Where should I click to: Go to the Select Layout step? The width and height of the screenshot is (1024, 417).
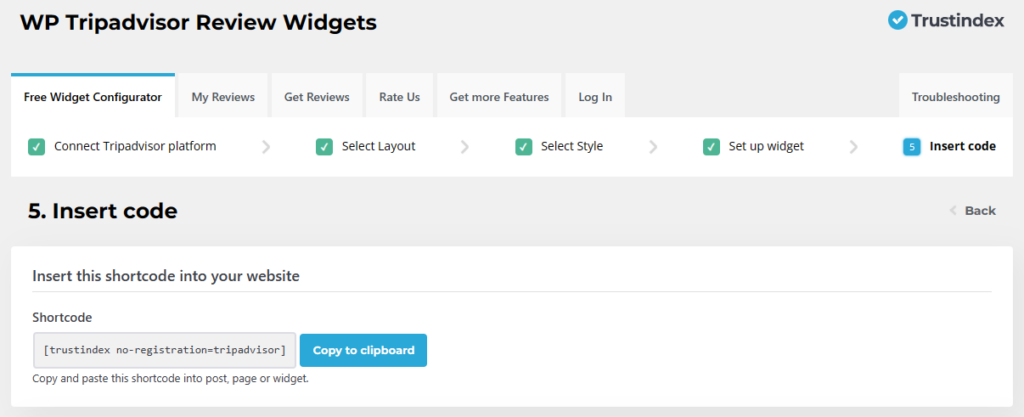[x=378, y=147]
